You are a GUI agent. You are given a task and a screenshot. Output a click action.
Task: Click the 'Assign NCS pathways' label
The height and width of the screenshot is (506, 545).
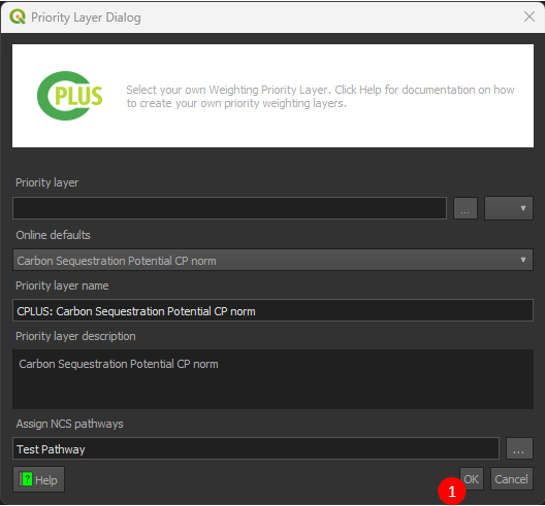[70, 424]
